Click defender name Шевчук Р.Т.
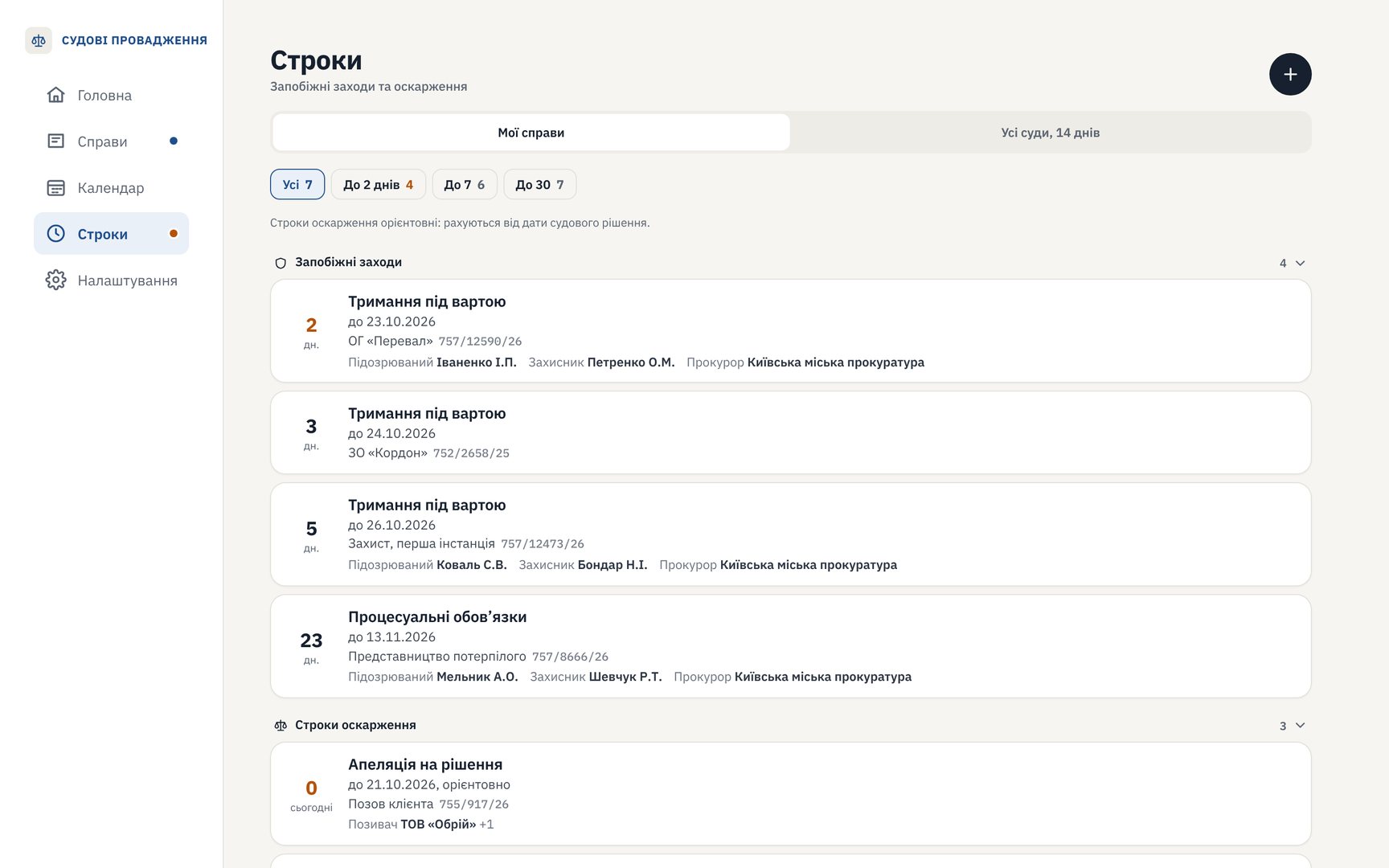 click(625, 677)
